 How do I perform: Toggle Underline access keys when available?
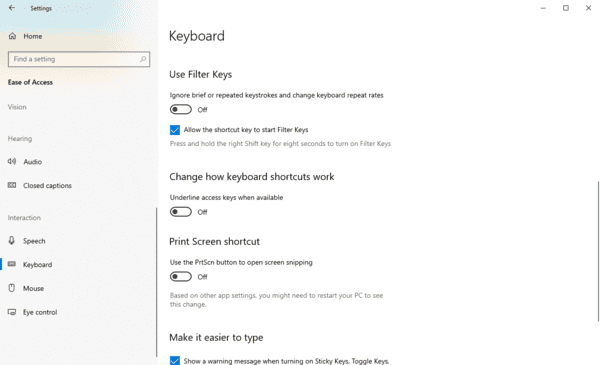click(x=181, y=212)
